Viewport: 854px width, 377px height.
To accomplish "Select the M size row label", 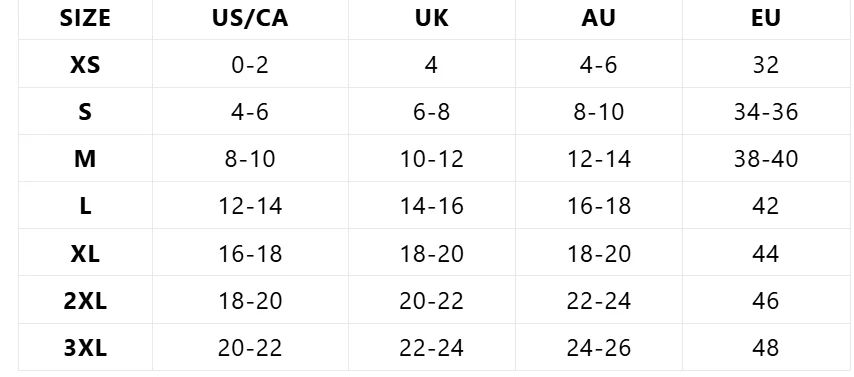I will 85,159.
